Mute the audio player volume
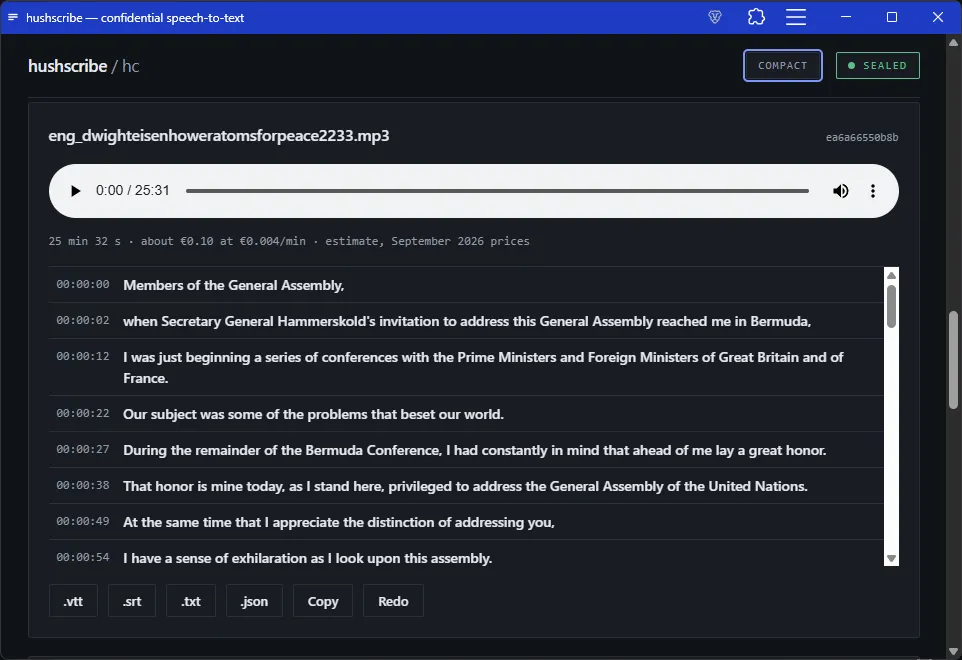 click(x=841, y=191)
